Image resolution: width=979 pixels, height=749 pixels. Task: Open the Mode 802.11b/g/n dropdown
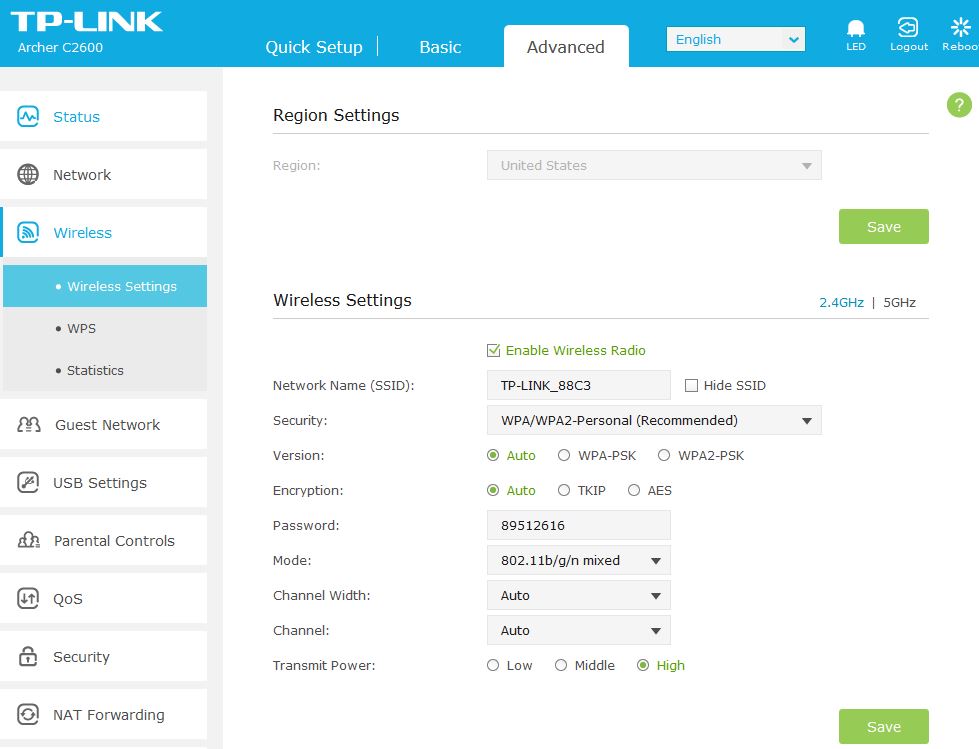579,560
